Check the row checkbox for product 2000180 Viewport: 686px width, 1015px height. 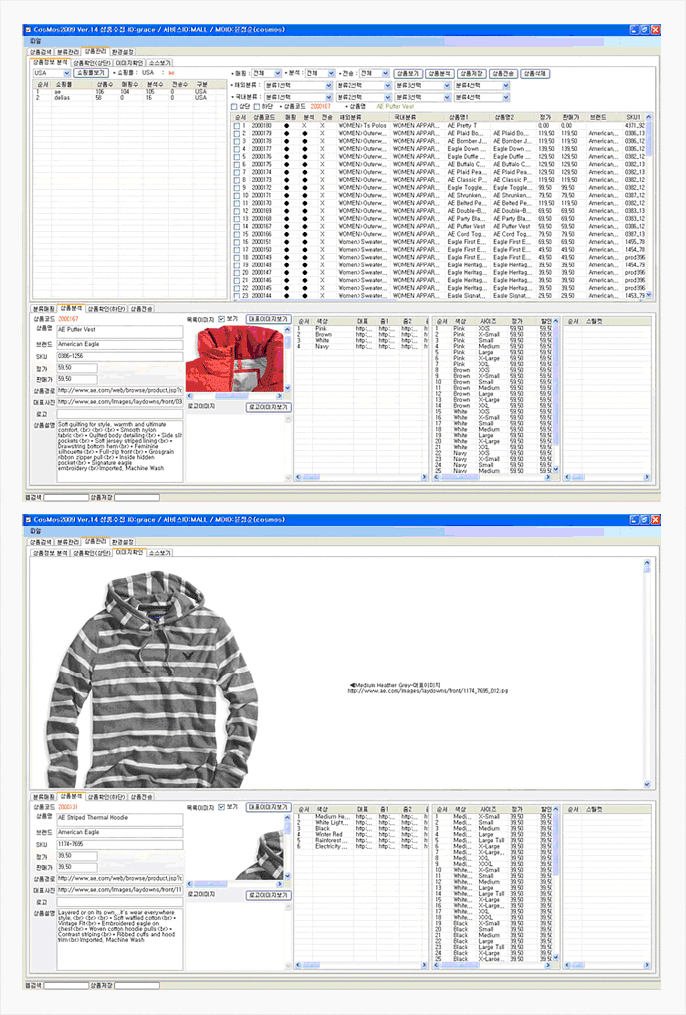pyautogui.click(x=236, y=125)
